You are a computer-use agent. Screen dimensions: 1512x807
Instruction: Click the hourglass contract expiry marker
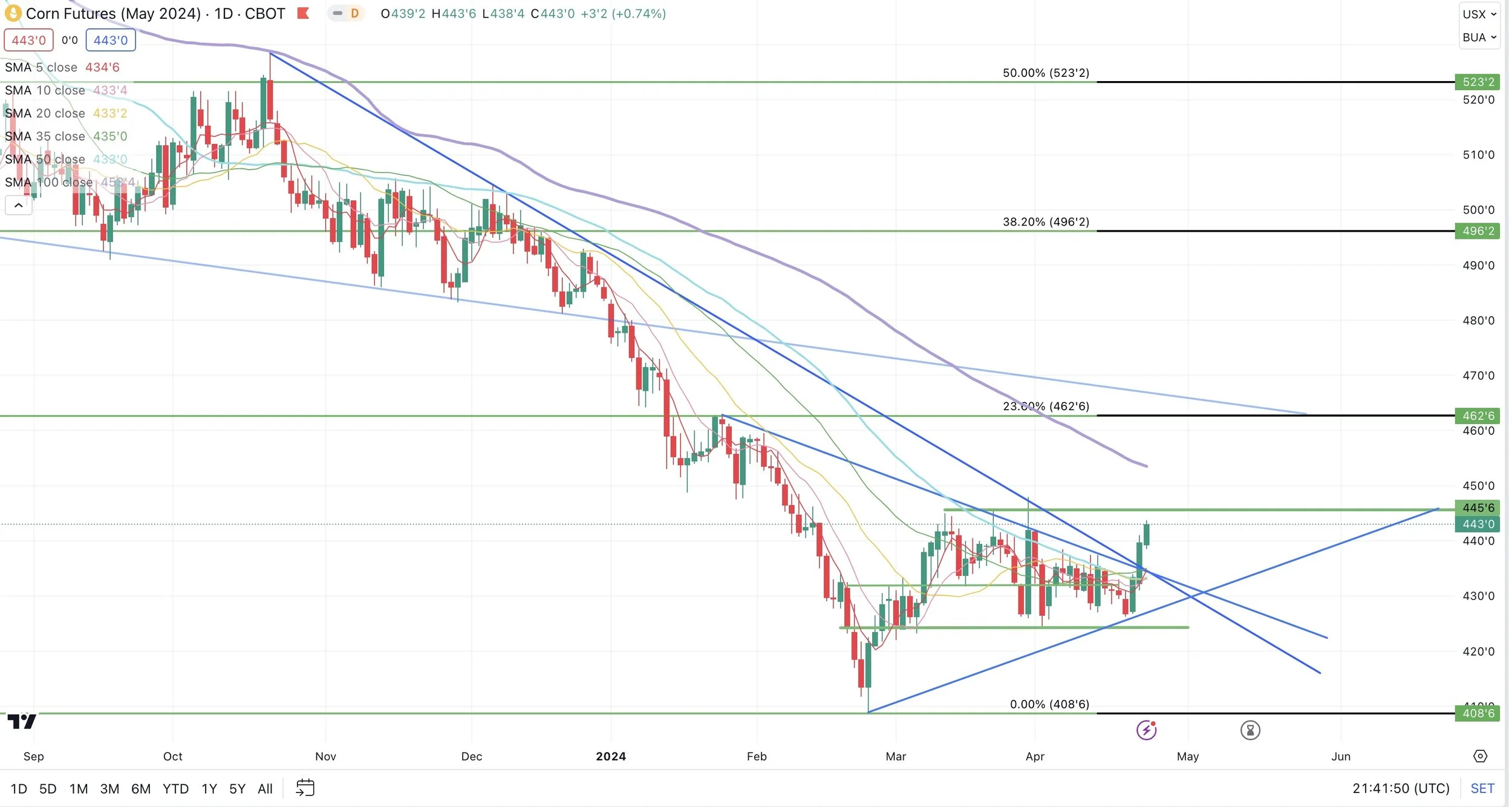(1250, 730)
